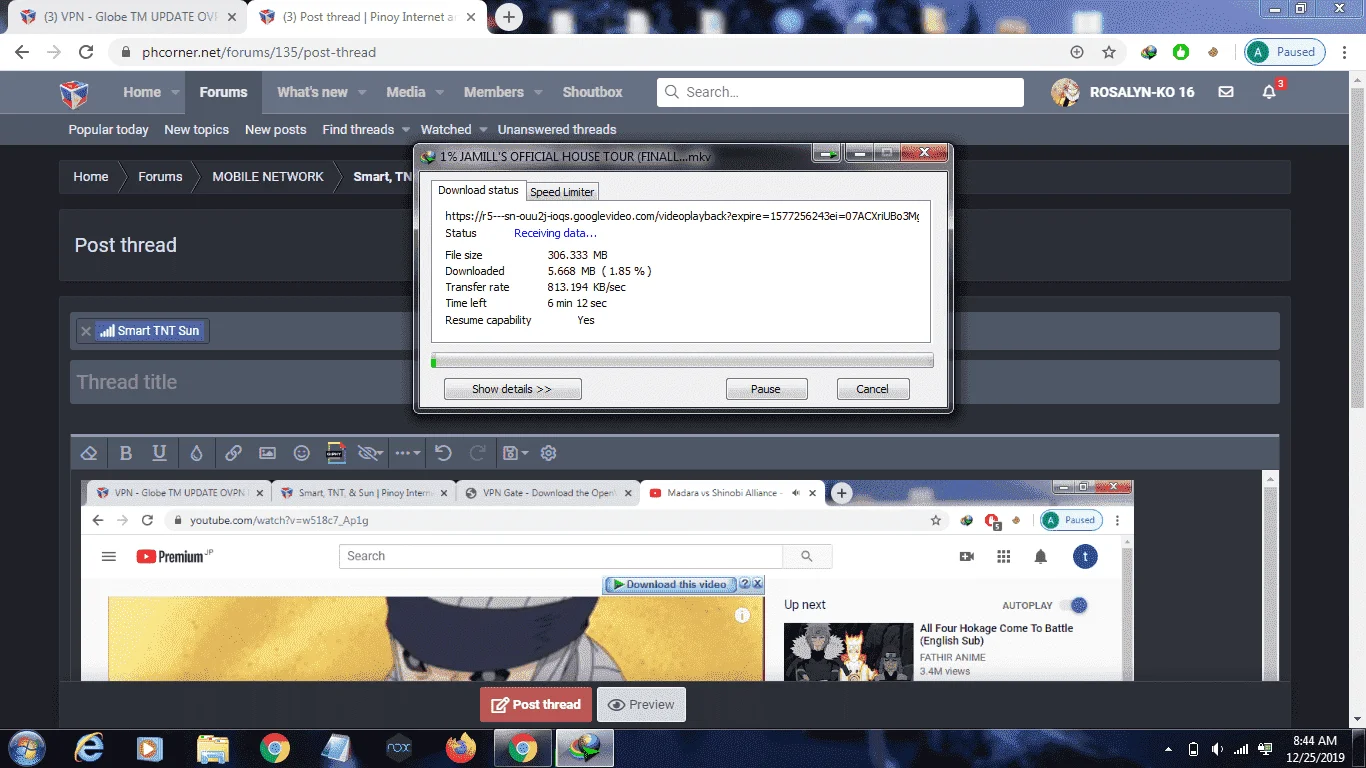Cancel the IDM download

(872, 389)
